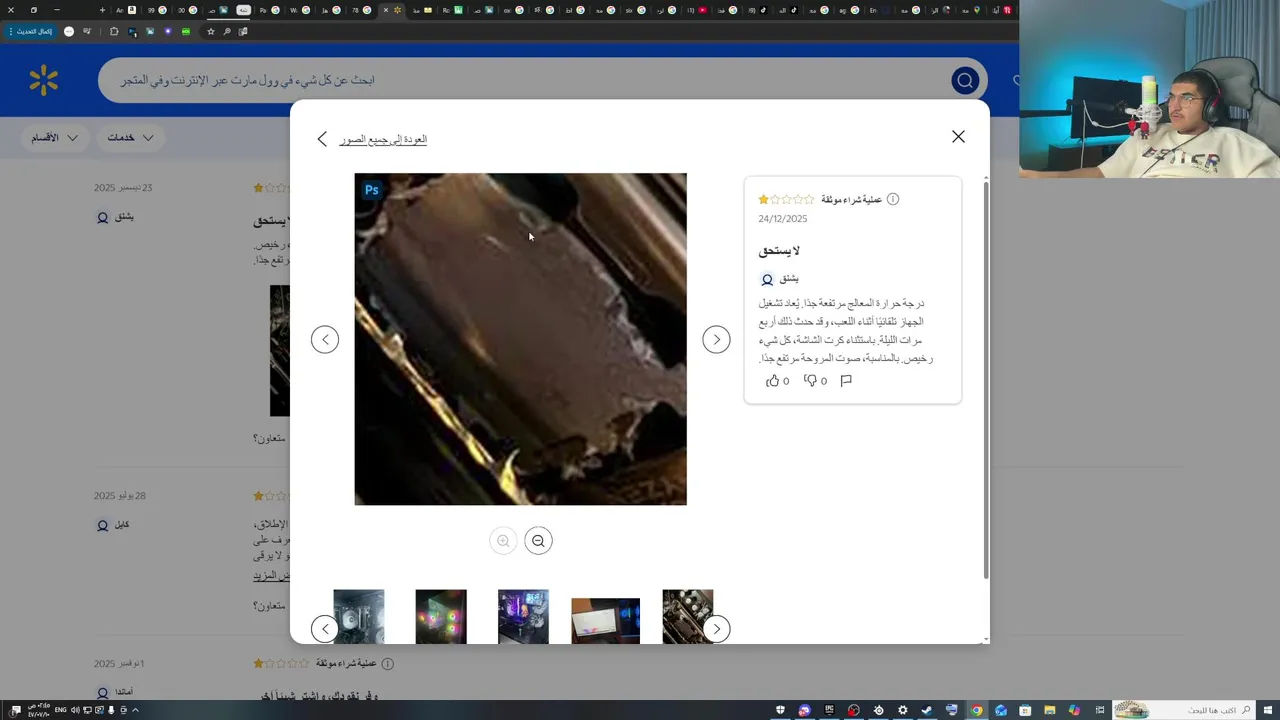Show the previous large review photo
This screenshot has width=1280, height=720.
click(325, 339)
